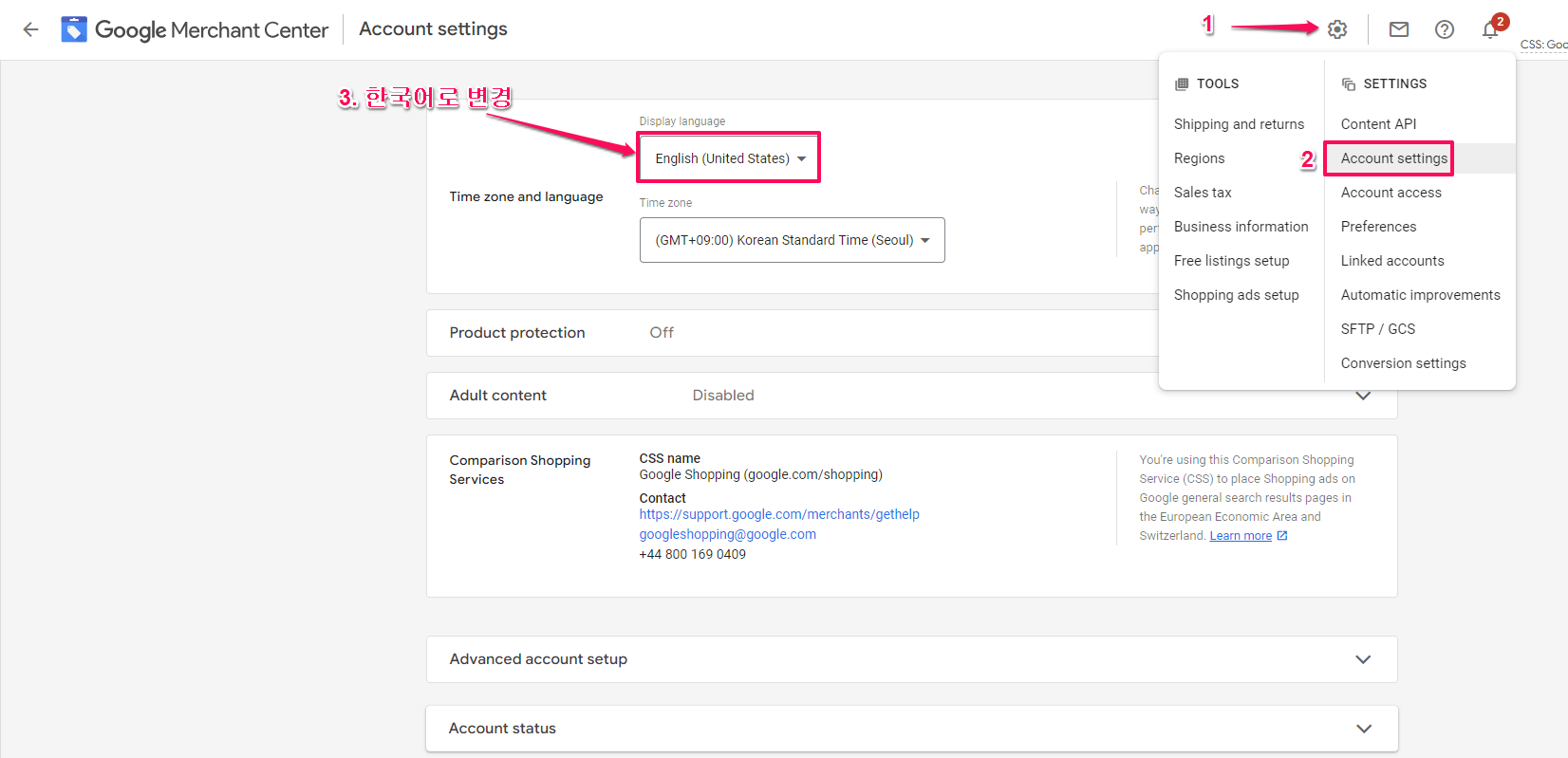Viewport: 1568px width, 758px height.
Task: Click the back arrow icon
Action: (30, 29)
